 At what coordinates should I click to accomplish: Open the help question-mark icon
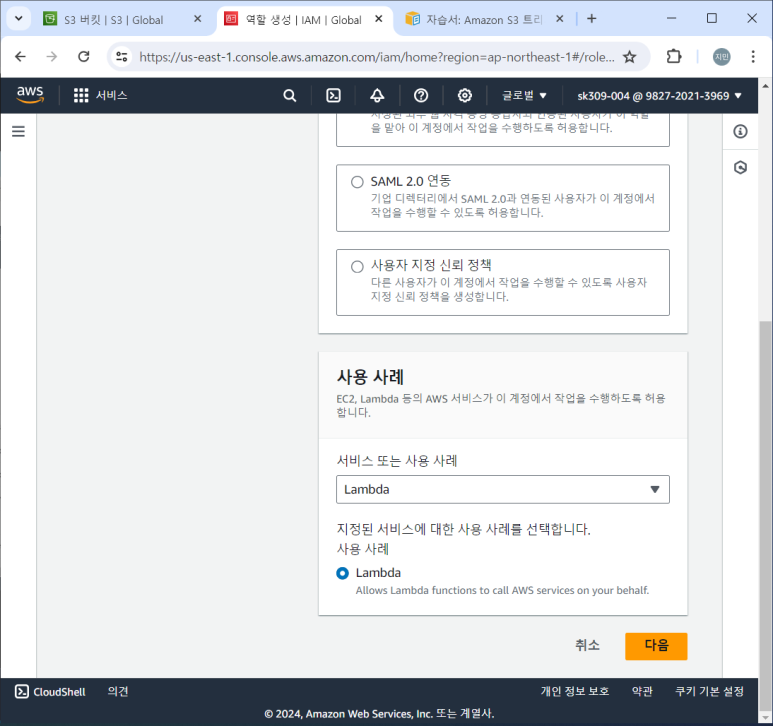pyautogui.click(x=421, y=96)
